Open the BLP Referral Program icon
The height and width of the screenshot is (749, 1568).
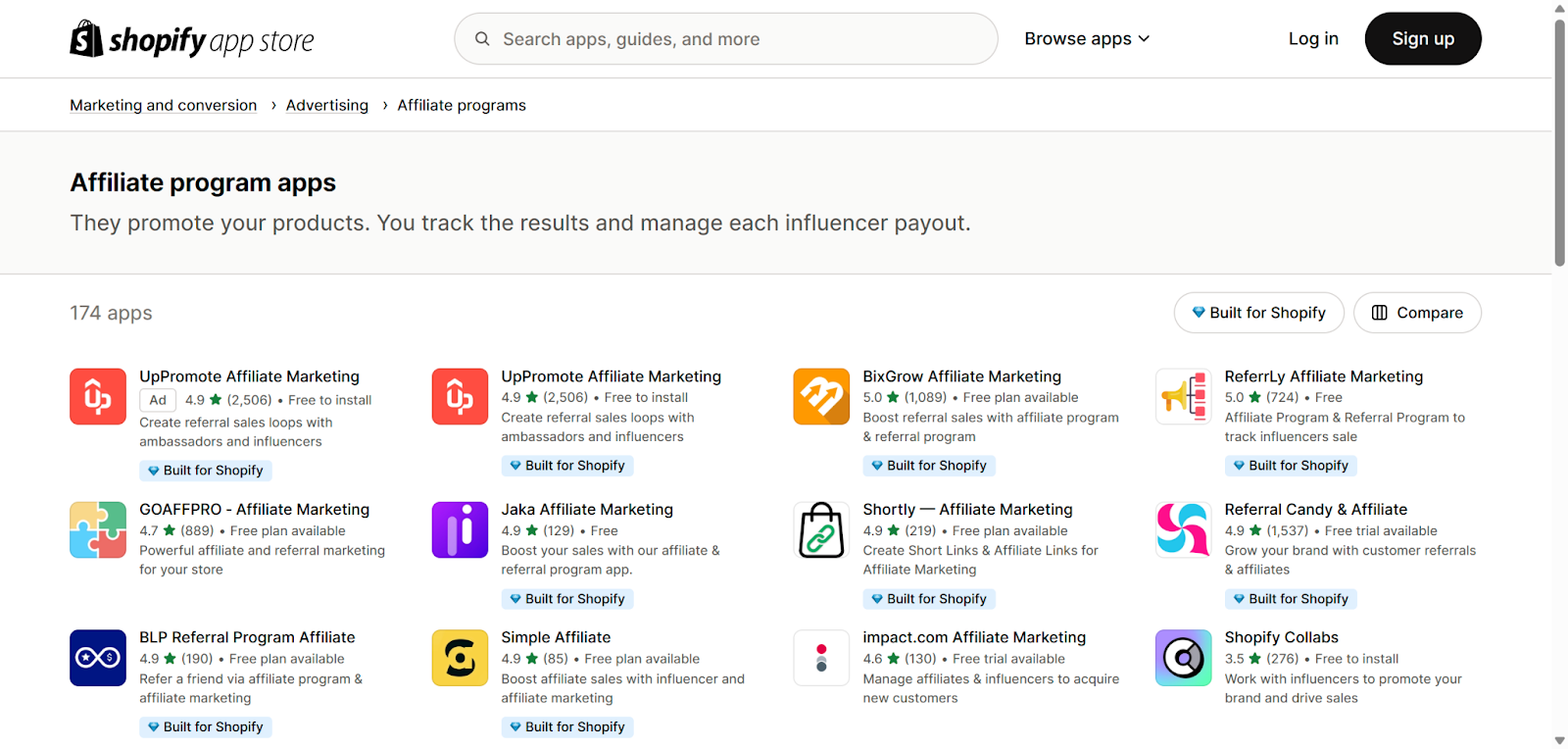tap(98, 658)
